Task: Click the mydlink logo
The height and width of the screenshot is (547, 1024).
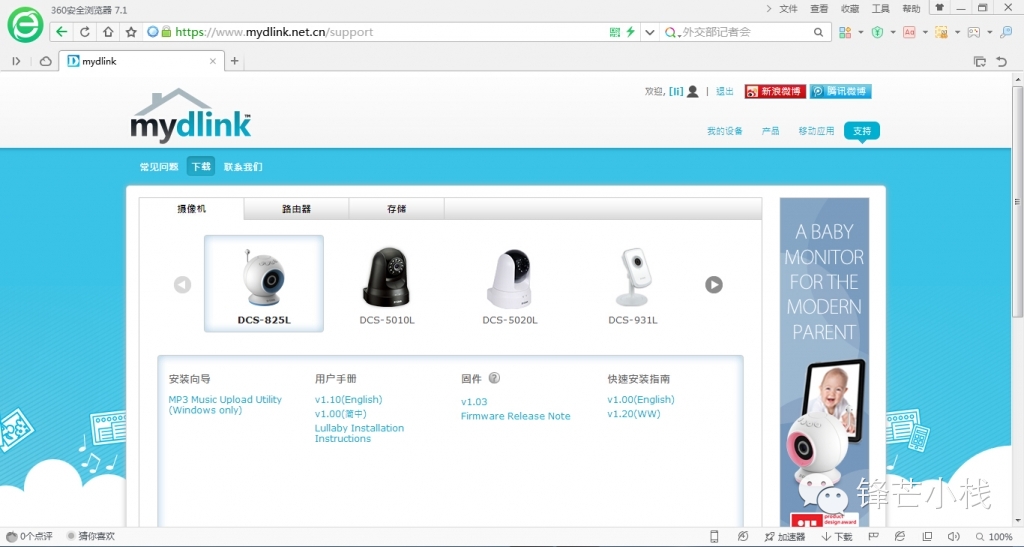Action: pyautogui.click(x=191, y=116)
